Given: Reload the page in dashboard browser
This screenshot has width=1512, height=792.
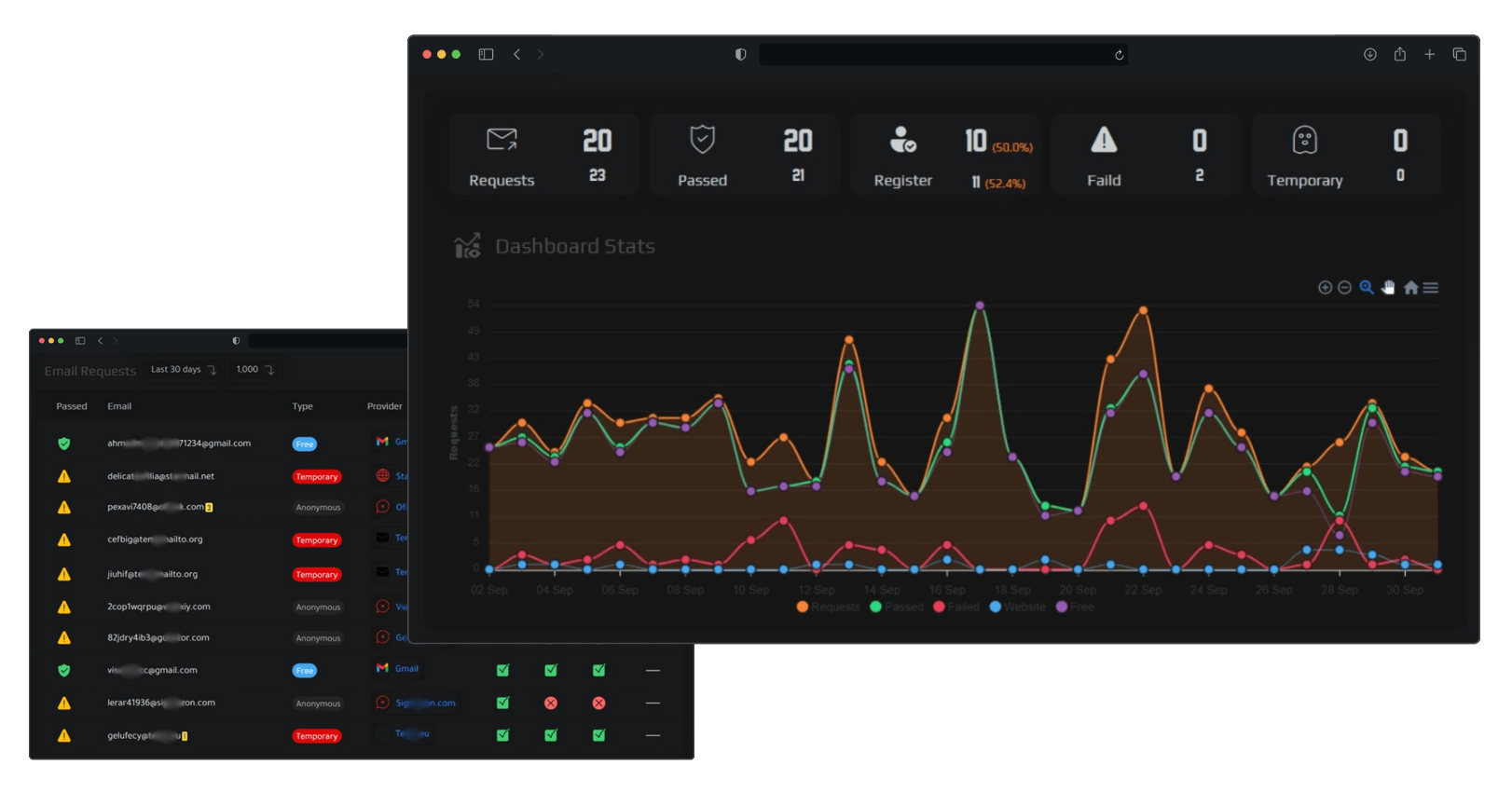Looking at the screenshot, I should pyautogui.click(x=1119, y=55).
